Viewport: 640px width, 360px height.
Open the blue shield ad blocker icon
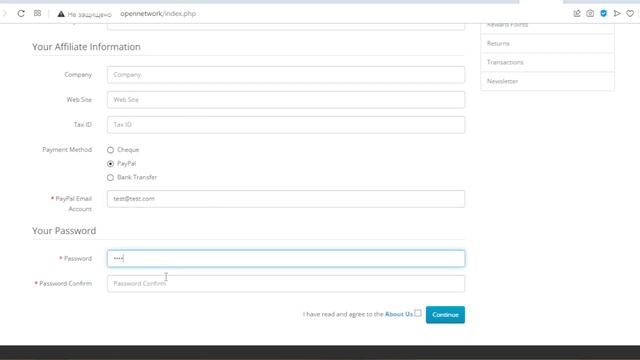(x=604, y=13)
